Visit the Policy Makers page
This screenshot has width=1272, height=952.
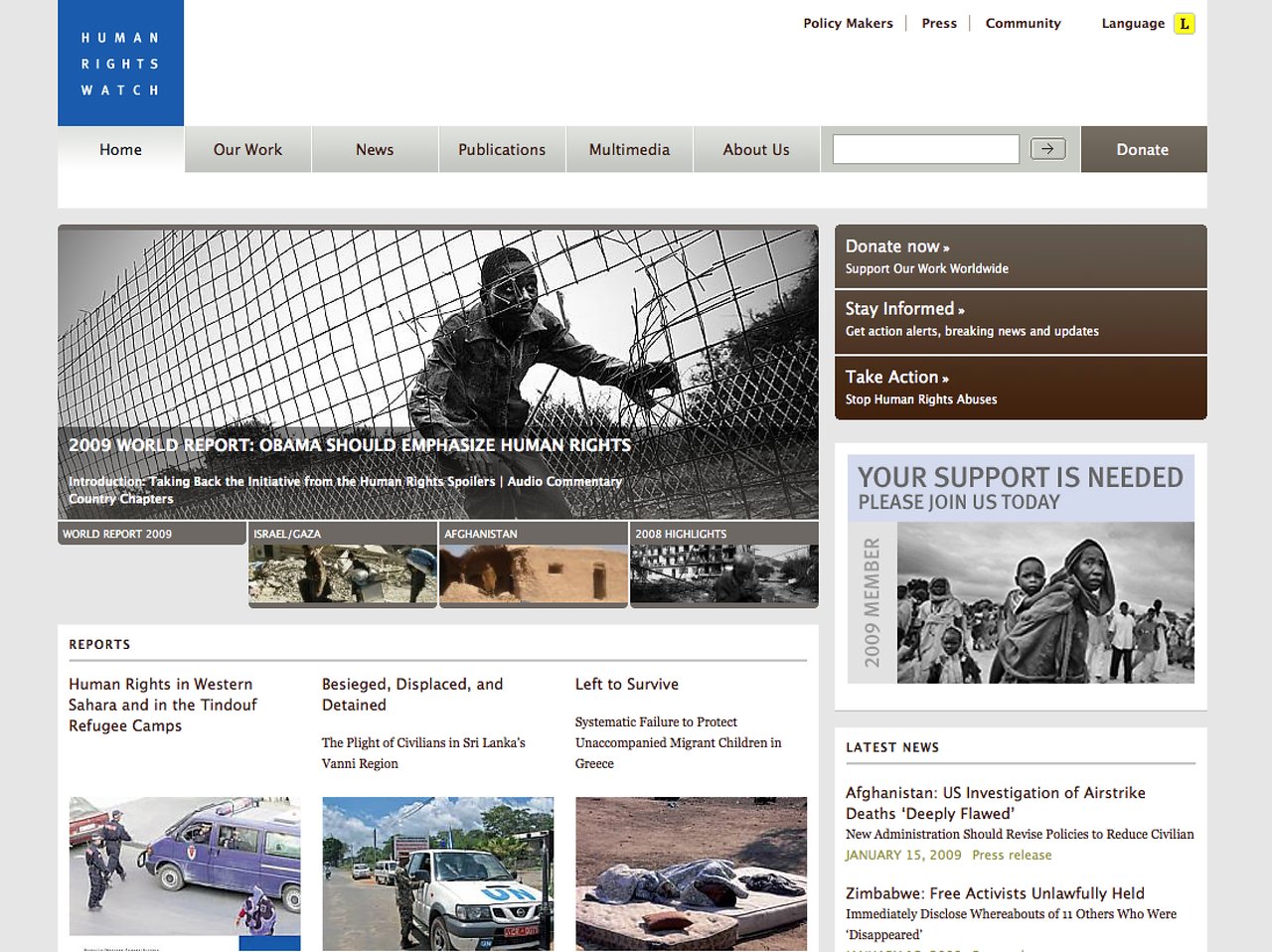(x=849, y=23)
